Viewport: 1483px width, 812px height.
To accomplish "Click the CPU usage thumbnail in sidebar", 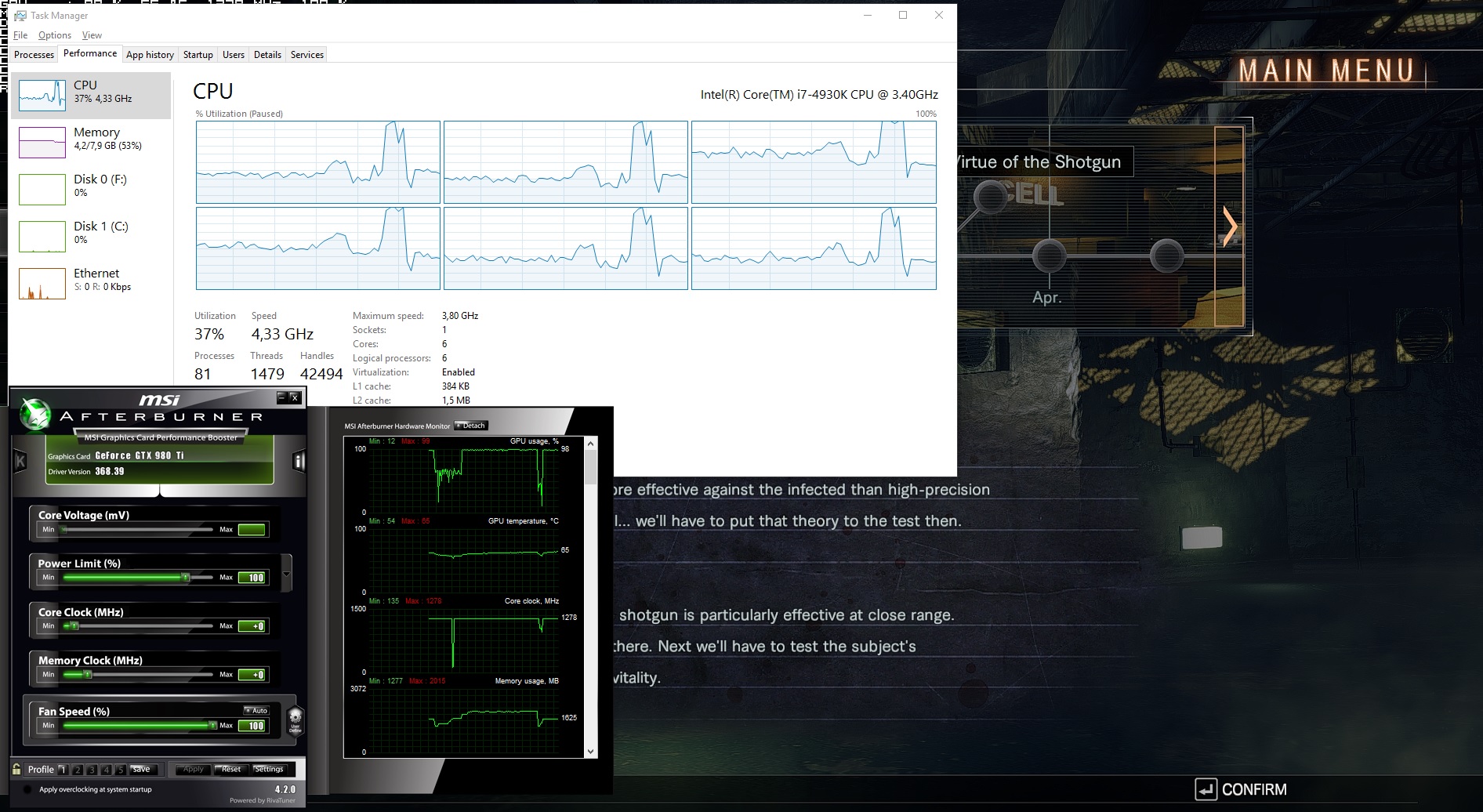I will coord(42,96).
